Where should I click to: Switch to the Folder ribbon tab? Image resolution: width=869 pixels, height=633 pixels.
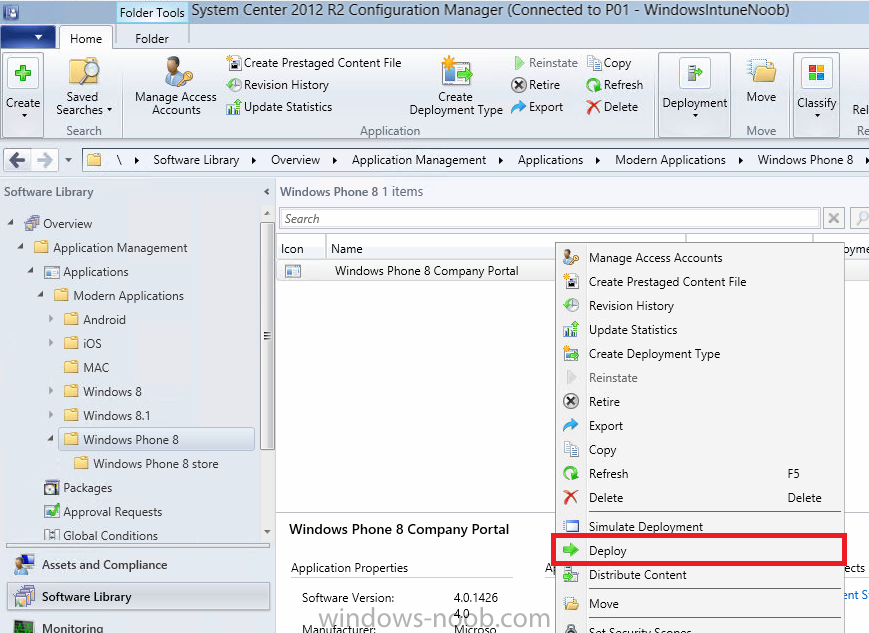click(x=152, y=39)
